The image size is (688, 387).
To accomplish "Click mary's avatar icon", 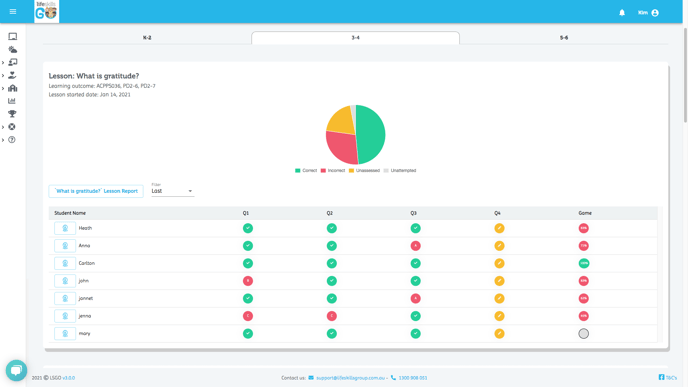I will pos(65,333).
